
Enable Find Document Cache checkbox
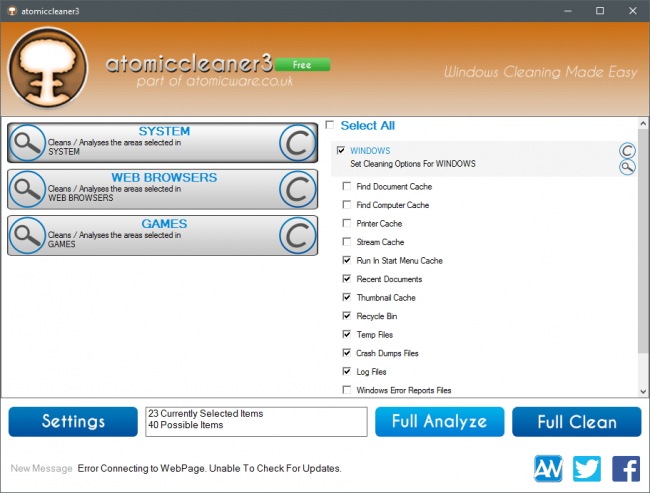click(347, 186)
